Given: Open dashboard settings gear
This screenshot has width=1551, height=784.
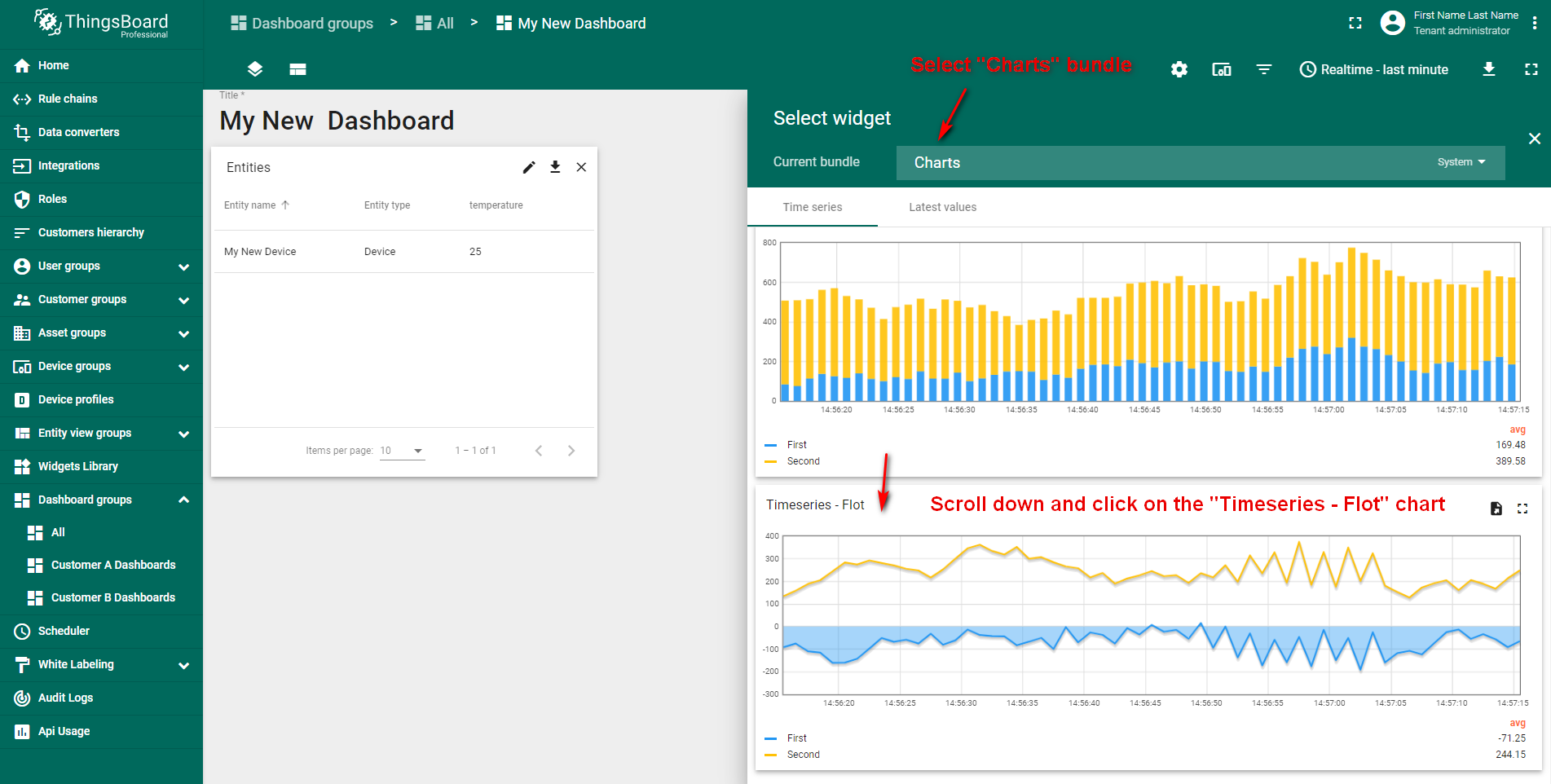Looking at the screenshot, I should click(1179, 69).
